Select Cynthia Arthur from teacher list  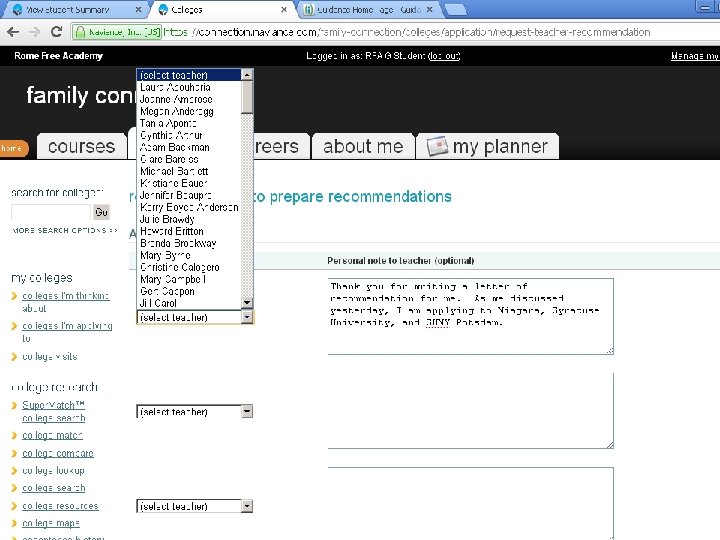(x=189, y=135)
